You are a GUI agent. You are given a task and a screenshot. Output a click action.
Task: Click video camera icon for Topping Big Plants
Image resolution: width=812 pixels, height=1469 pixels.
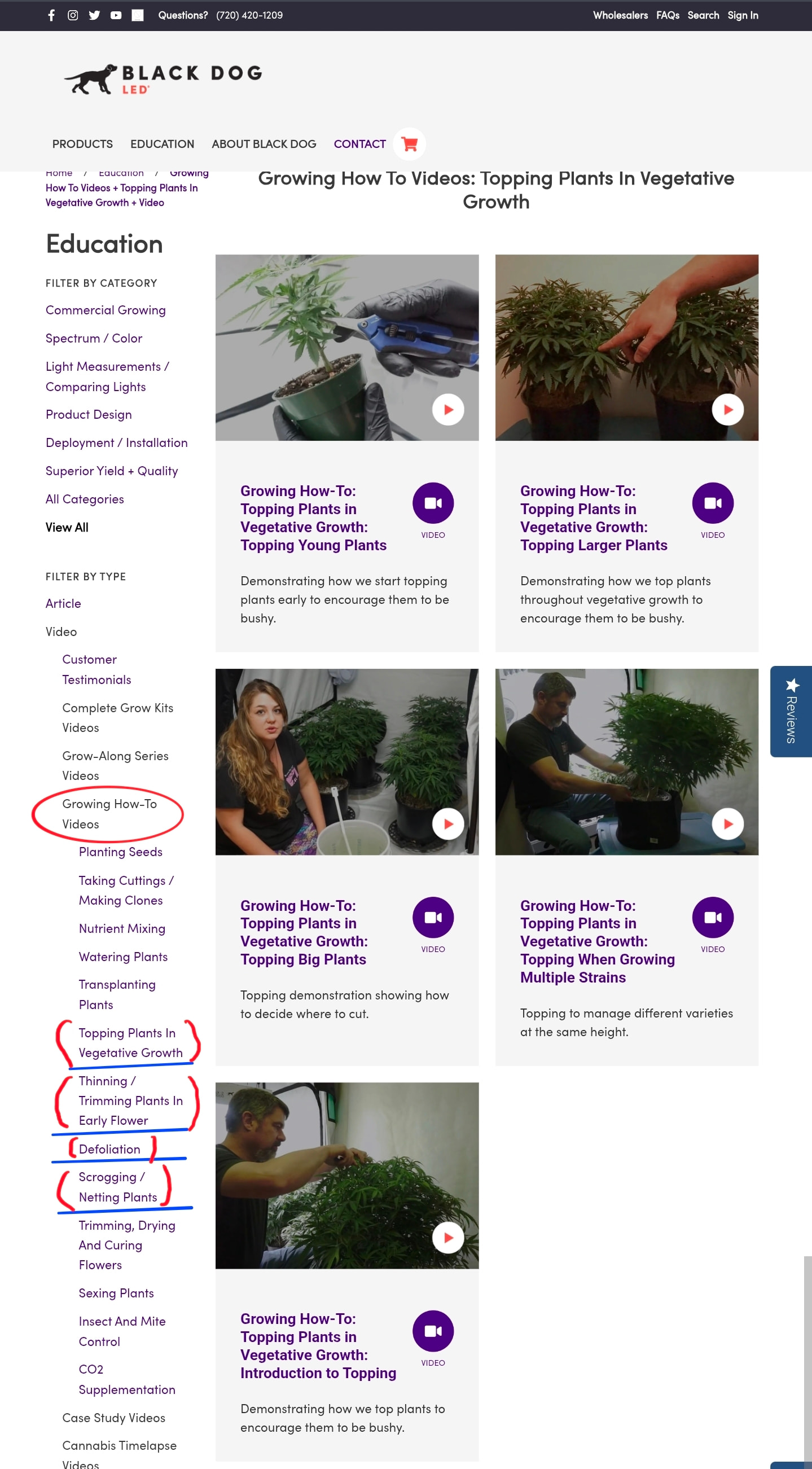tap(433, 917)
